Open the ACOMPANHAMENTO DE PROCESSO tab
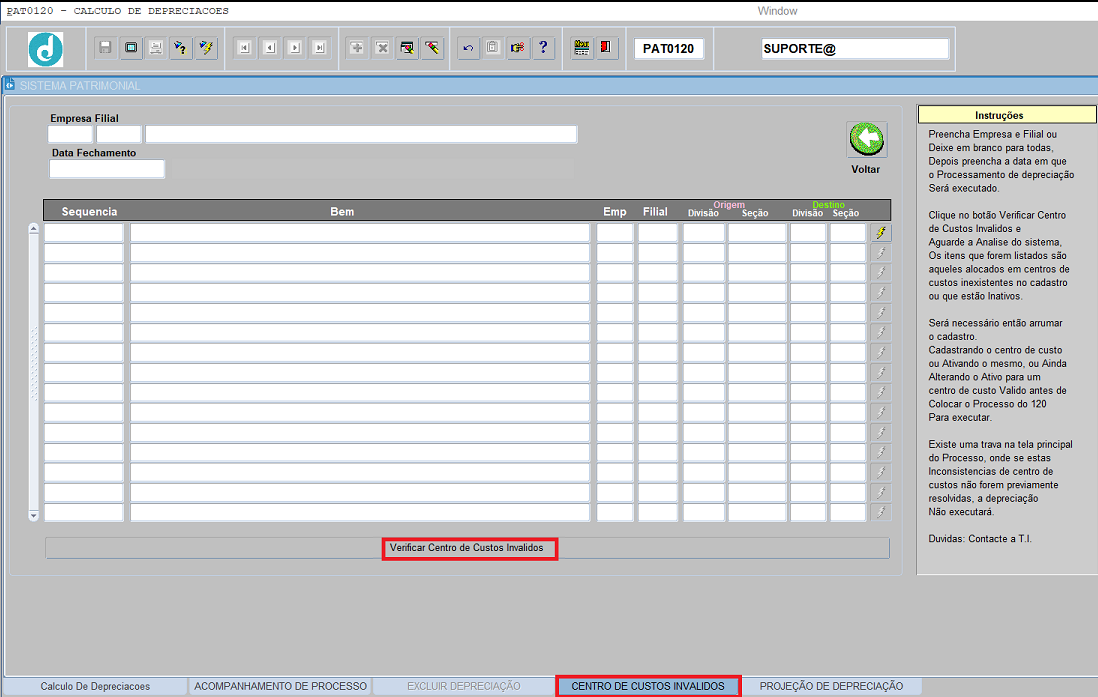 click(x=280, y=686)
